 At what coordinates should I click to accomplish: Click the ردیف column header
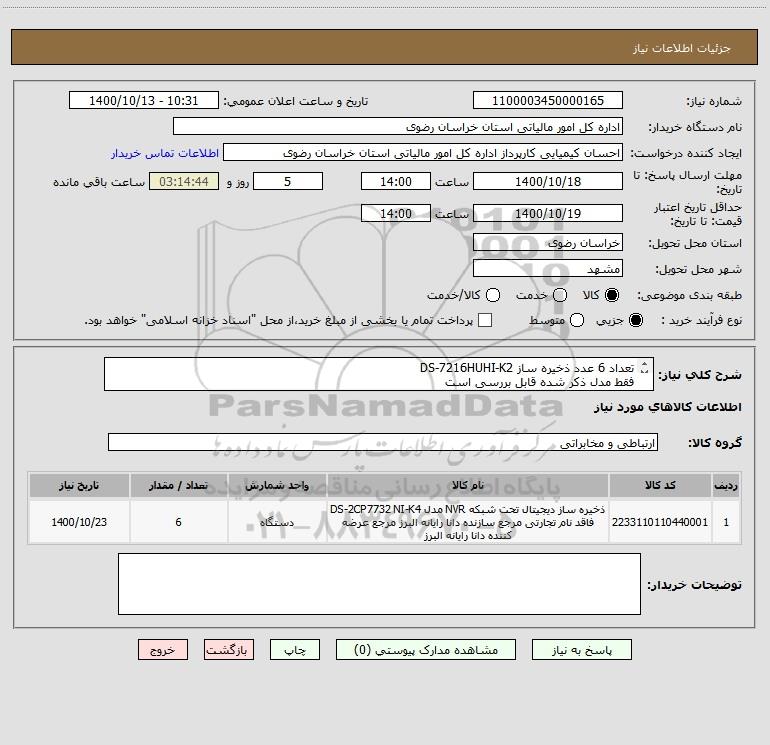click(726, 485)
